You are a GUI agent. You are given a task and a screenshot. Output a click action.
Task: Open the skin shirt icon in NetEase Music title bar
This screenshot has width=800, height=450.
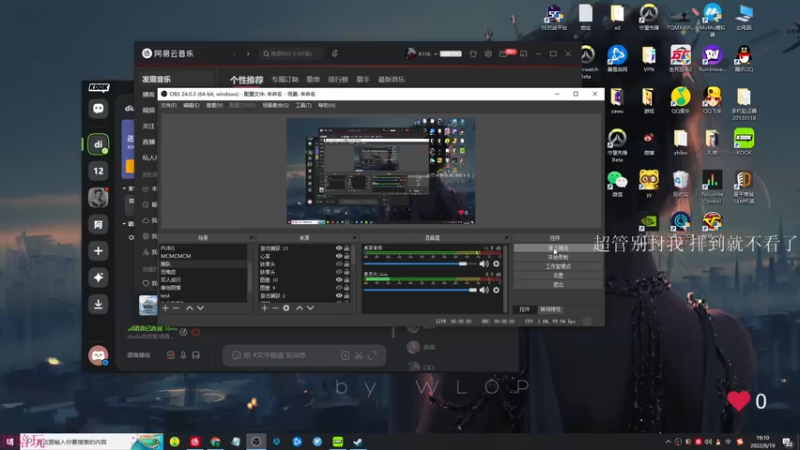pyautogui.click(x=473, y=54)
